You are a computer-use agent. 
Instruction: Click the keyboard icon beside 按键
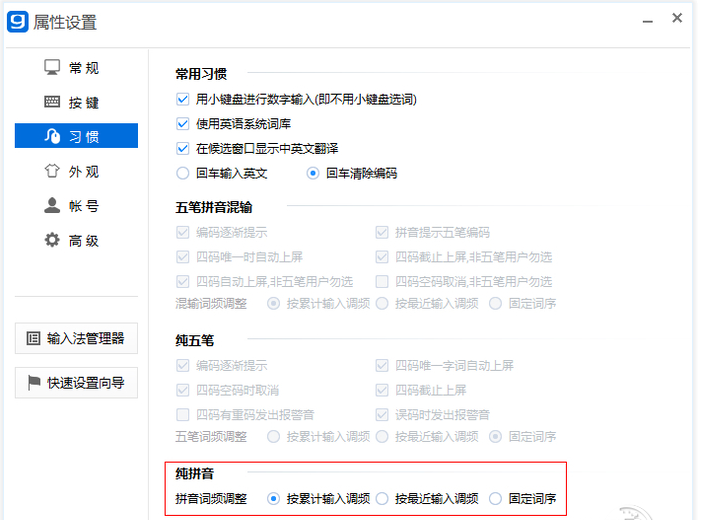click(52, 102)
